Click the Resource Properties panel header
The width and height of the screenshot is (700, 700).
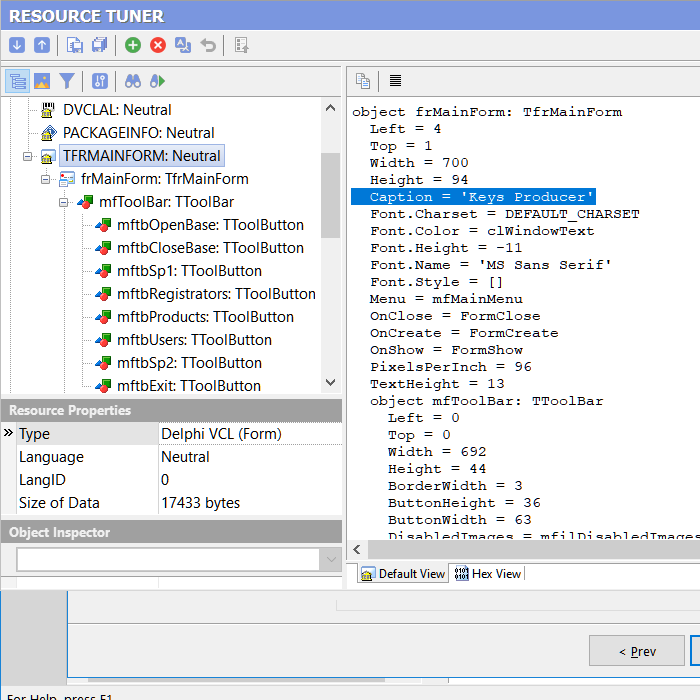172,411
